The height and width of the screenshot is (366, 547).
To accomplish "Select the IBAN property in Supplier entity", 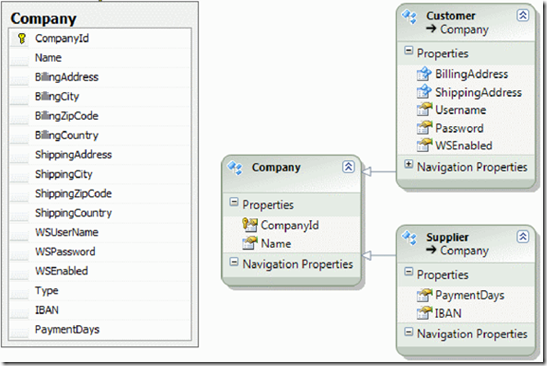I will pyautogui.click(x=448, y=313).
